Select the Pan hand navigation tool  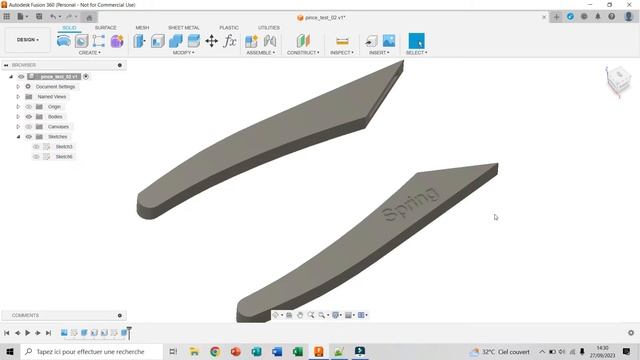click(300, 315)
